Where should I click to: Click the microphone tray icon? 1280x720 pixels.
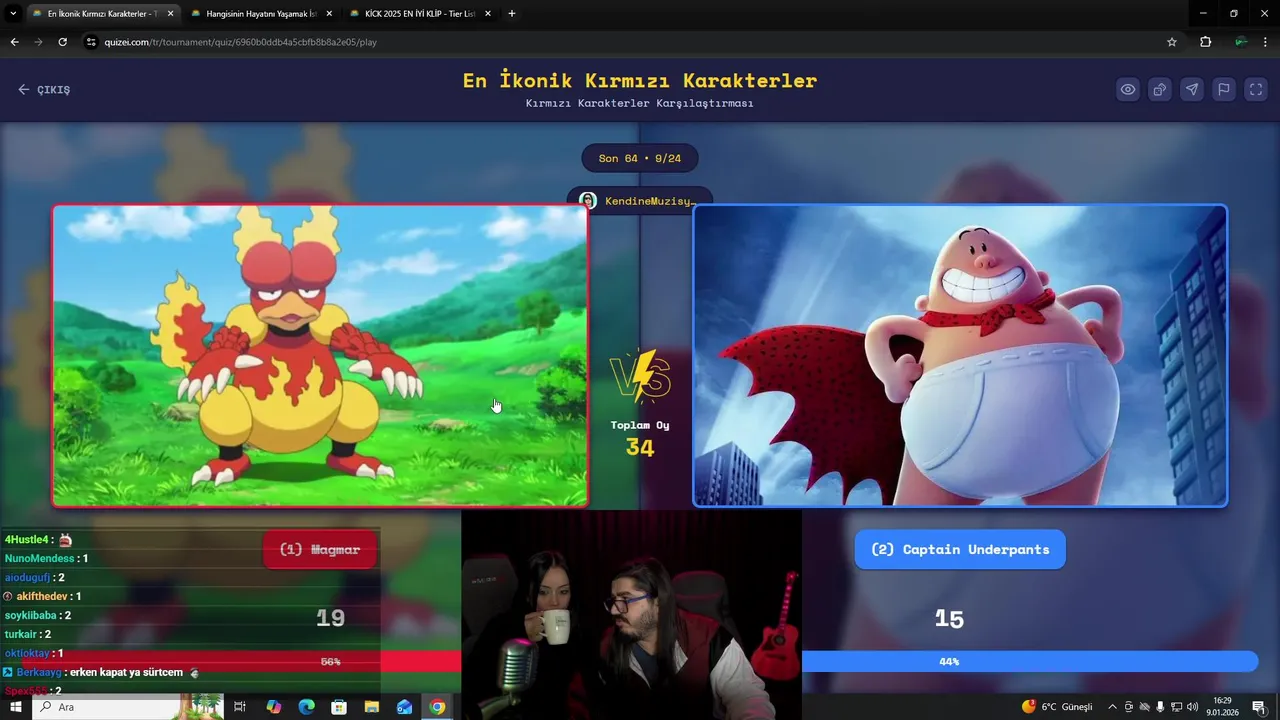coord(1160,707)
